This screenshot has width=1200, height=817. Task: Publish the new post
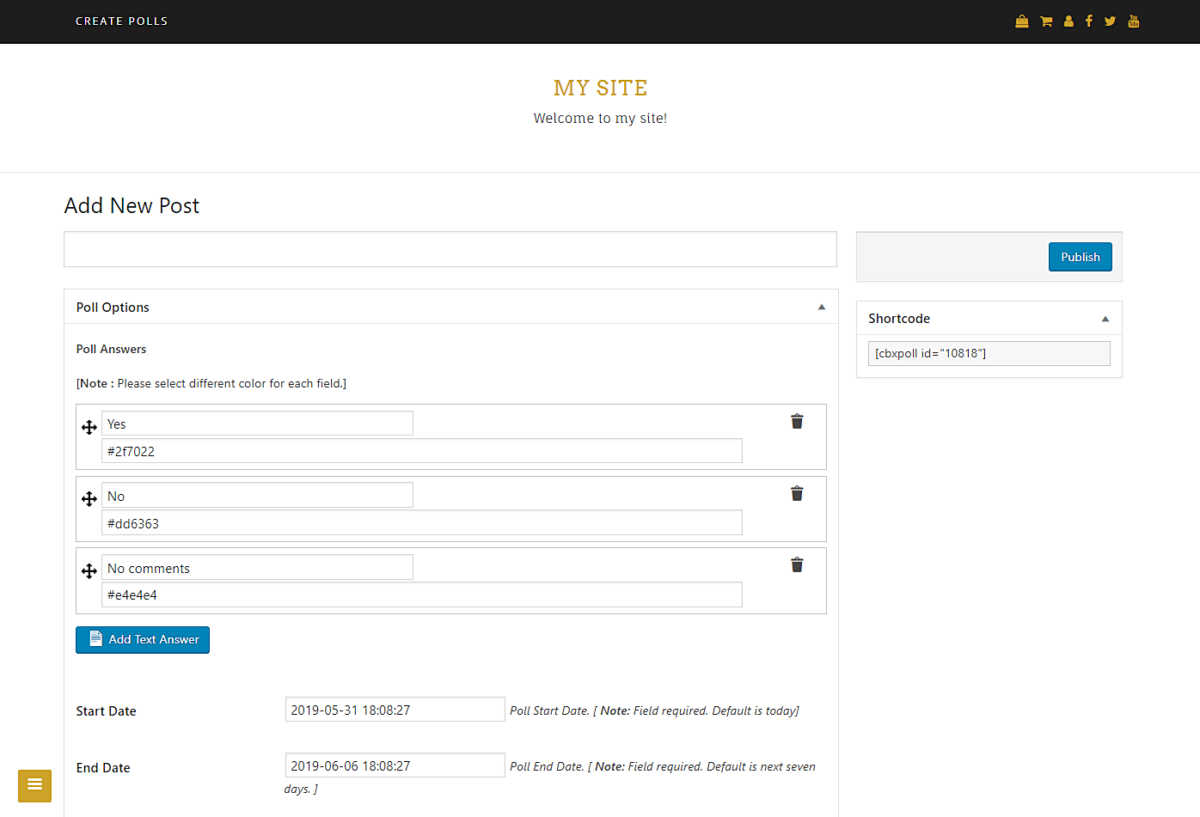1080,256
